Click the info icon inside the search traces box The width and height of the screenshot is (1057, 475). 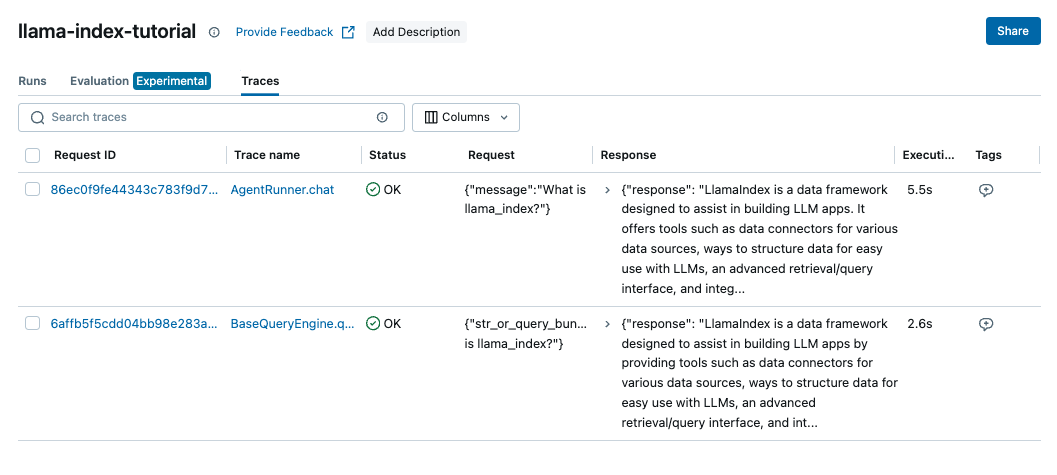(x=382, y=117)
